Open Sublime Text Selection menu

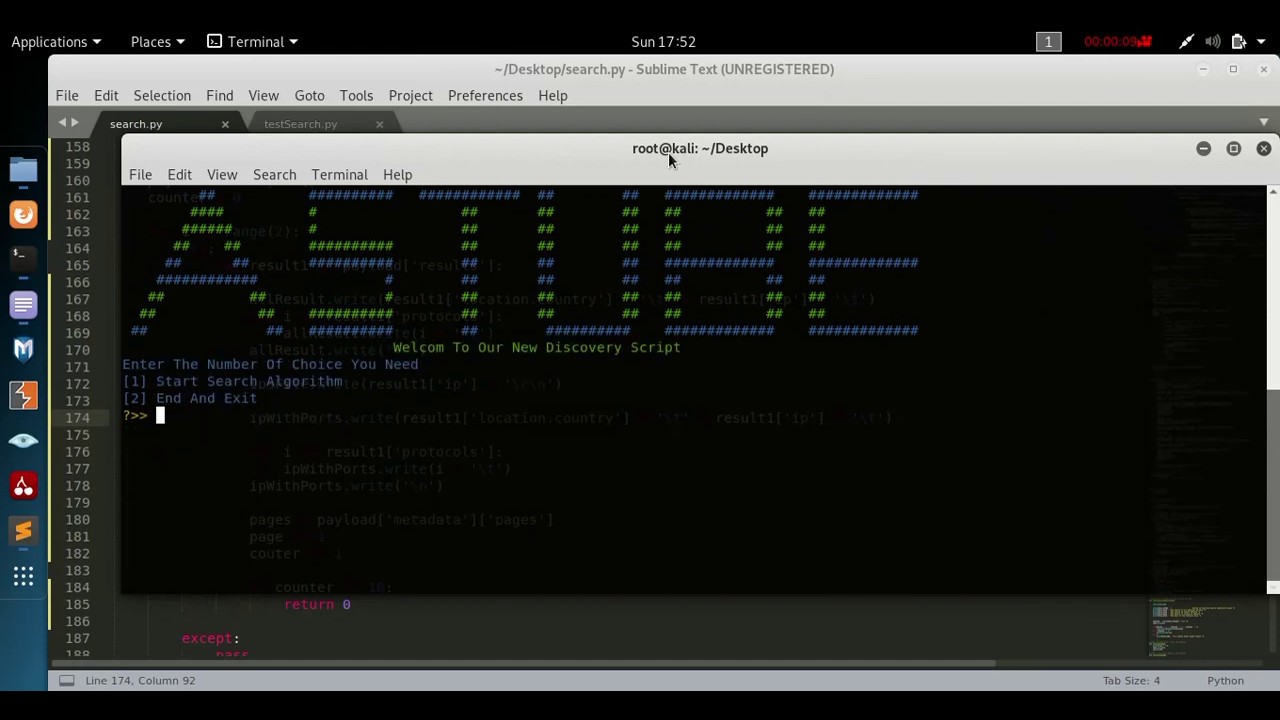coord(162,96)
